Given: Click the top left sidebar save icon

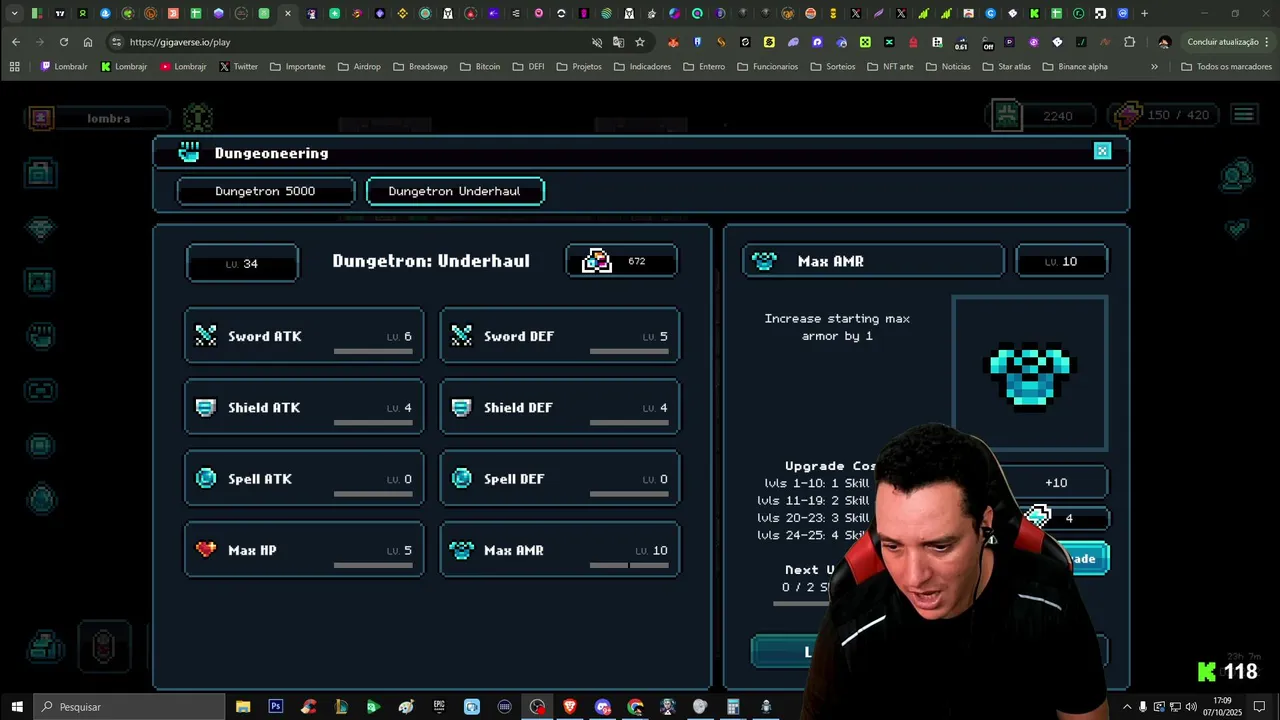Looking at the screenshot, I should point(40,173).
